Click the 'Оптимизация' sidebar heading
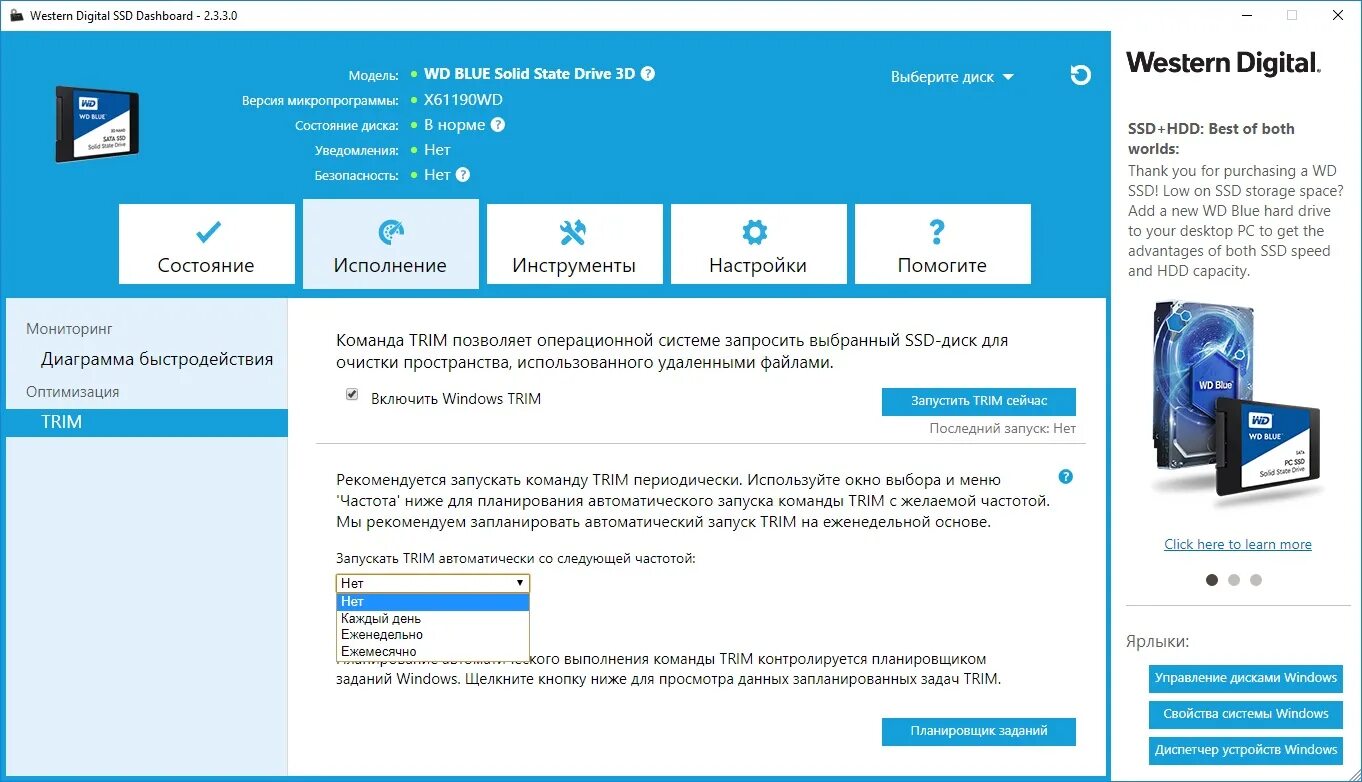 tap(73, 392)
